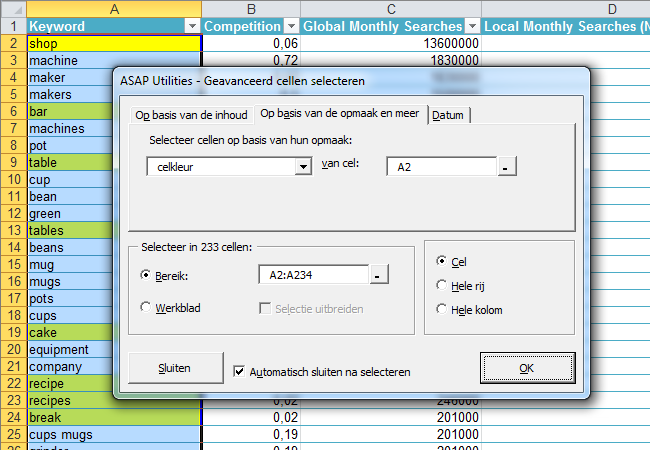
Task: Click the 'Keyword' header cell
Action: point(106,27)
